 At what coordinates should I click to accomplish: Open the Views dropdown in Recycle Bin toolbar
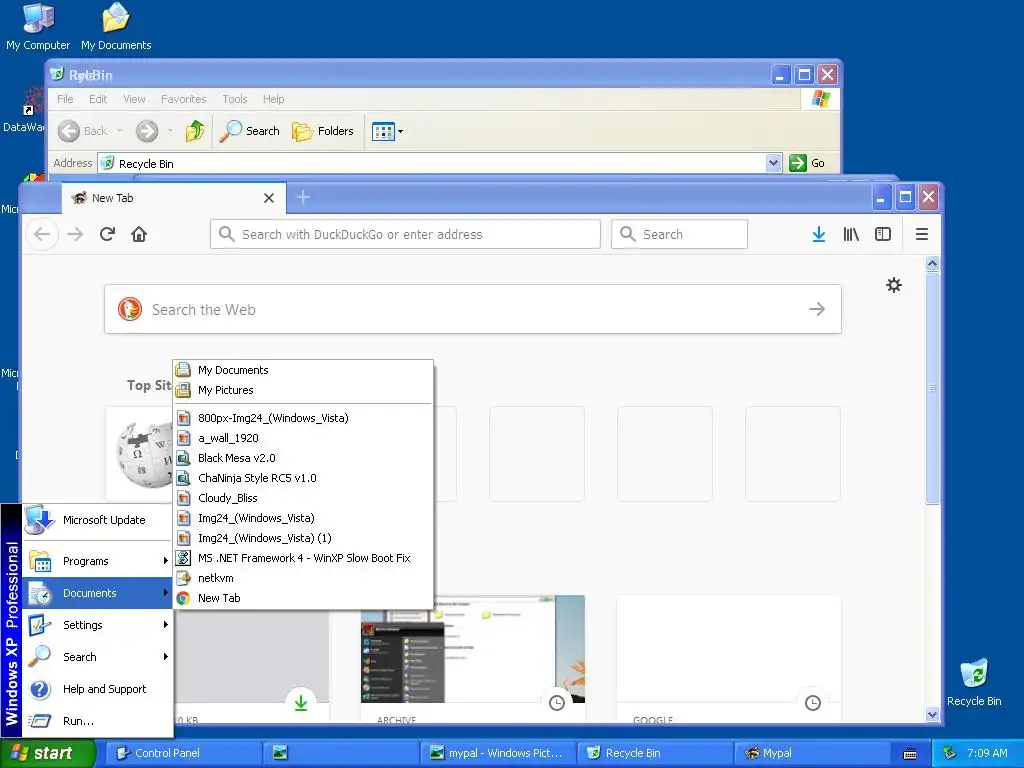[x=387, y=131]
